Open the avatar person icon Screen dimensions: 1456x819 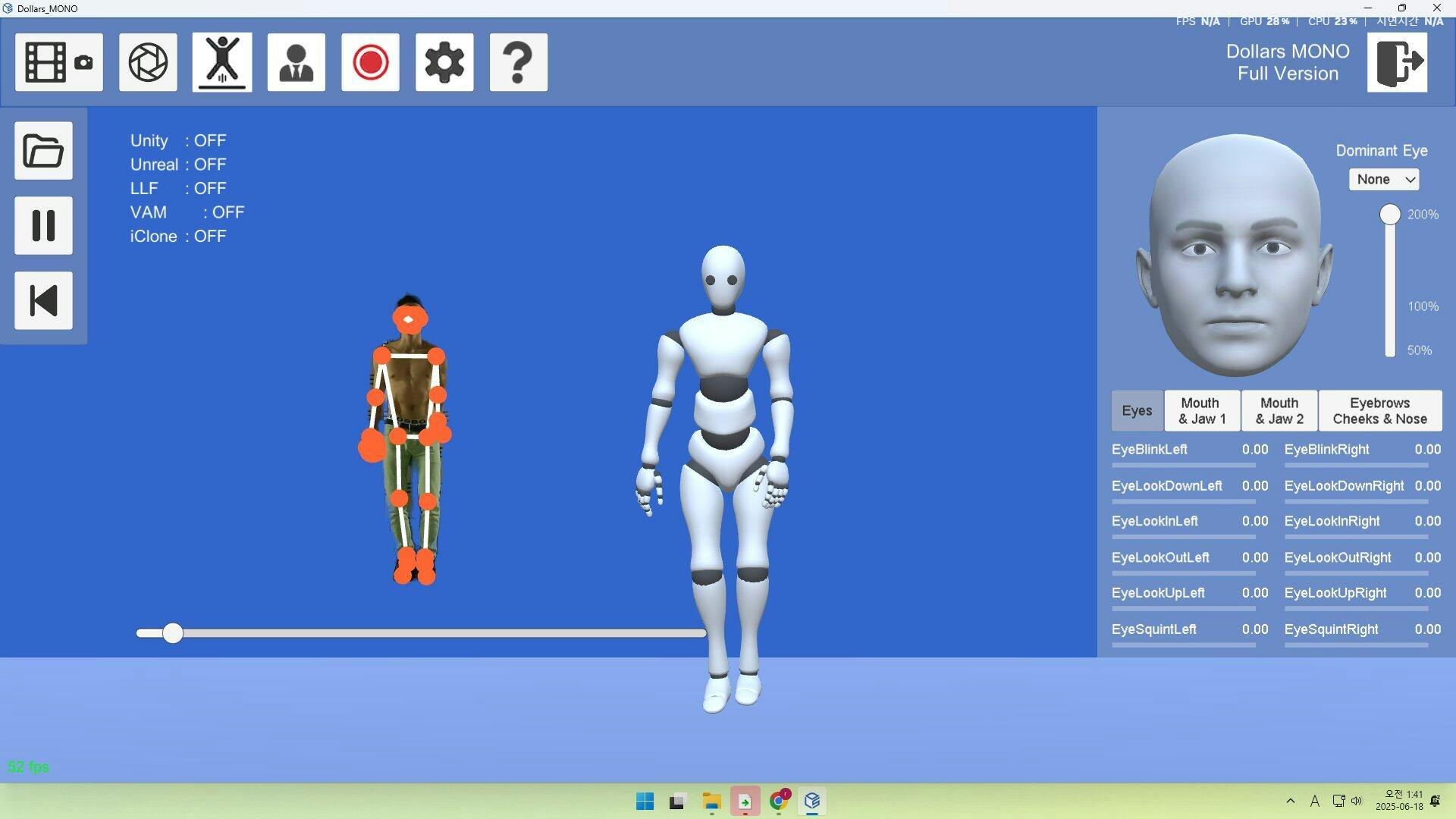click(x=297, y=62)
